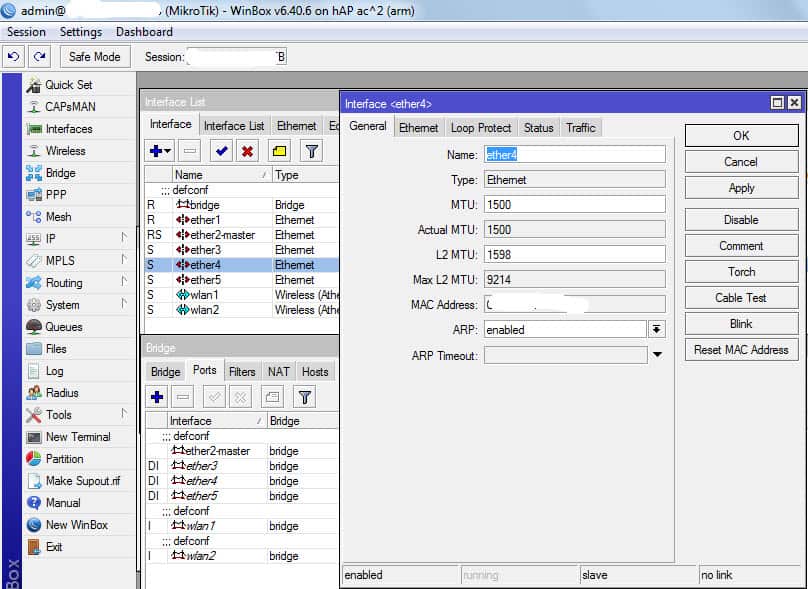The width and height of the screenshot is (808, 589).
Task: Select wlan1 row in Interface List
Action: click(241, 295)
